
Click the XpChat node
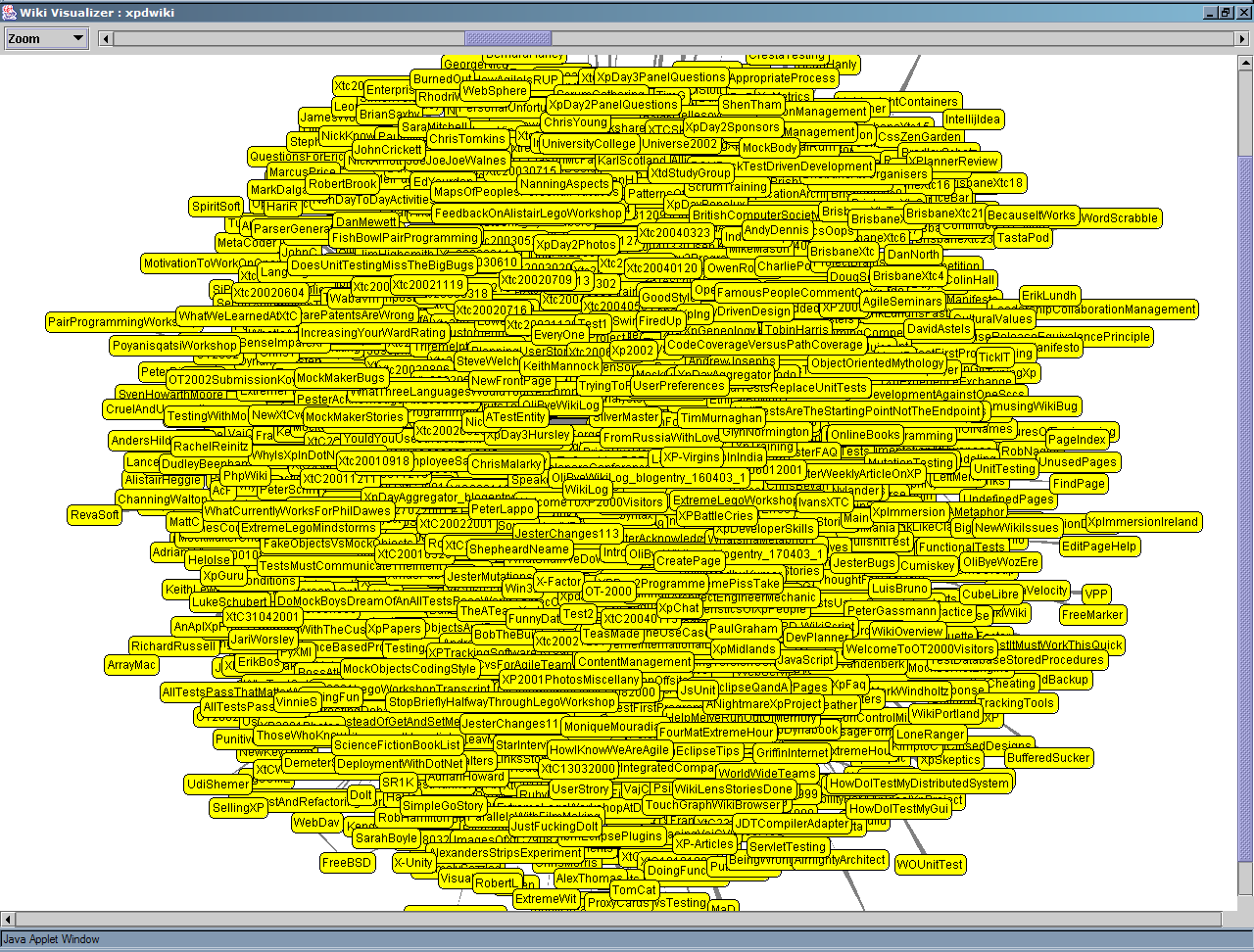click(679, 608)
